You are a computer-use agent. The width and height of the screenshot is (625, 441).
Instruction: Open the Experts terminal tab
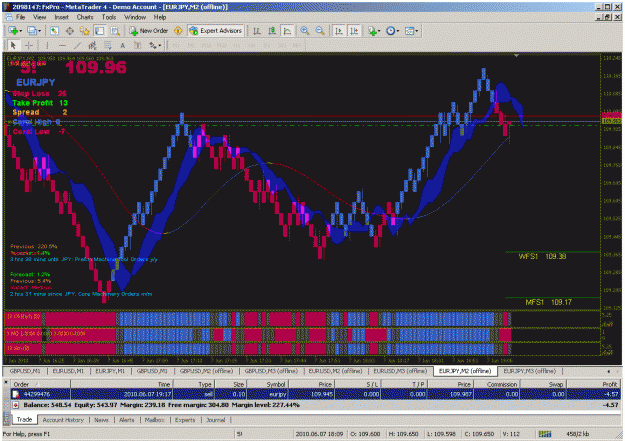(185, 420)
